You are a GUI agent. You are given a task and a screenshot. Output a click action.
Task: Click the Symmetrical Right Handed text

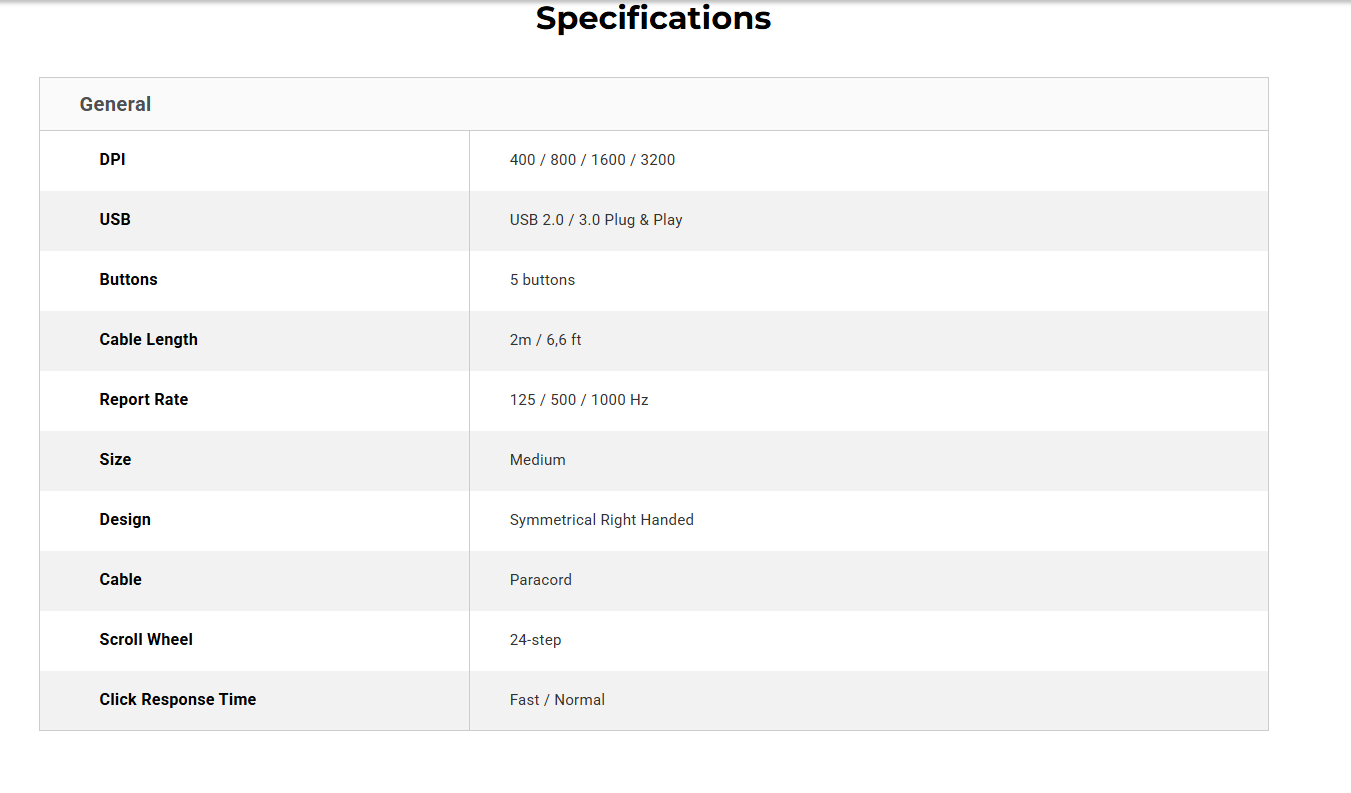(601, 520)
